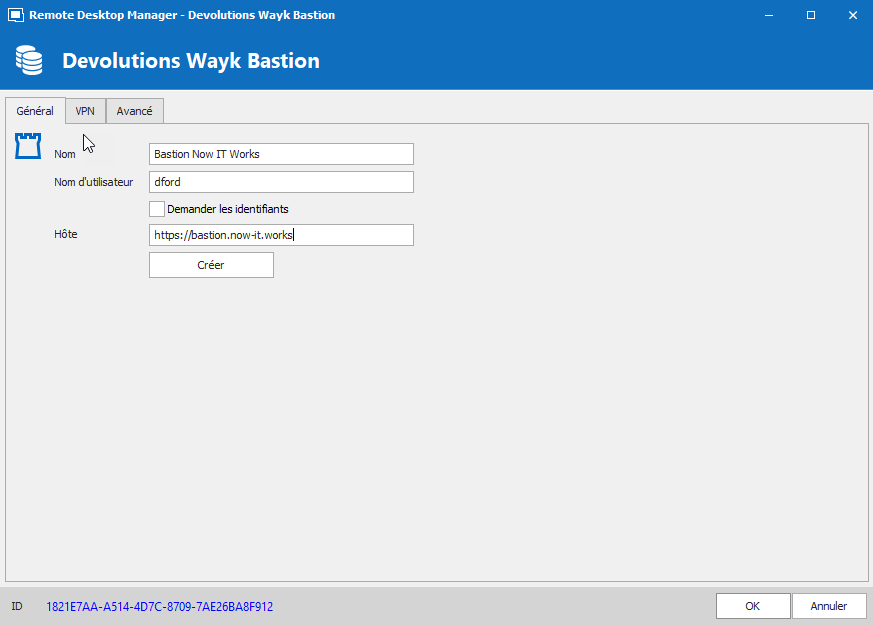Click the Nom d'utilisateur label

pos(94,182)
